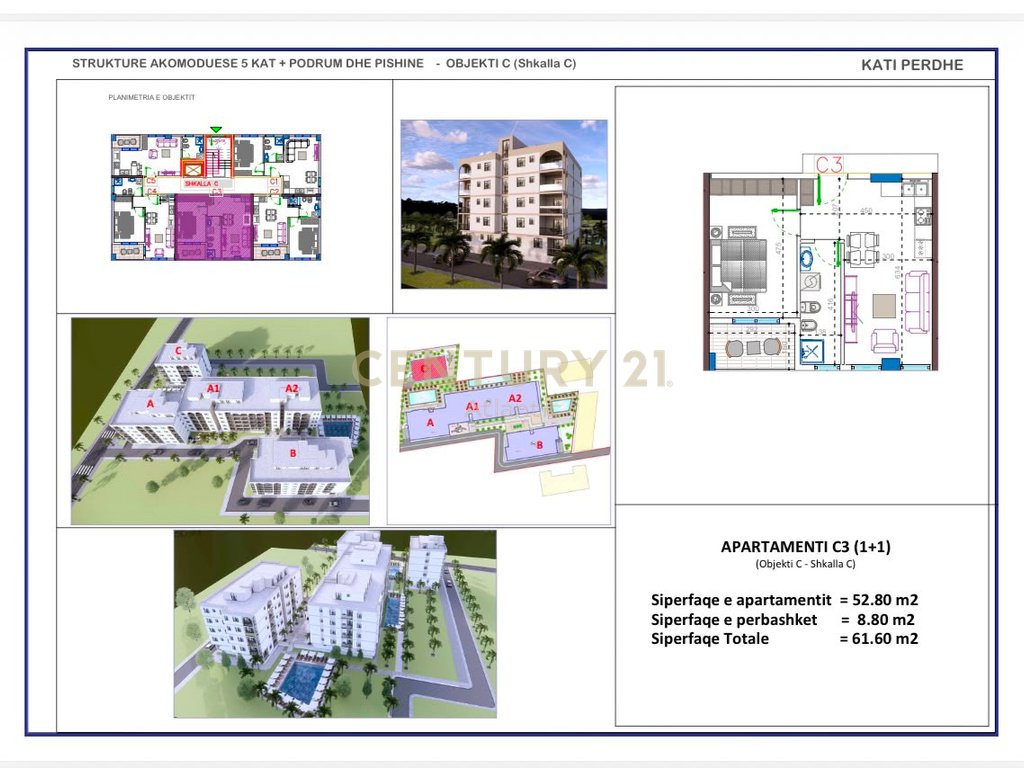Click the "B" building label in aerial render

click(293, 453)
